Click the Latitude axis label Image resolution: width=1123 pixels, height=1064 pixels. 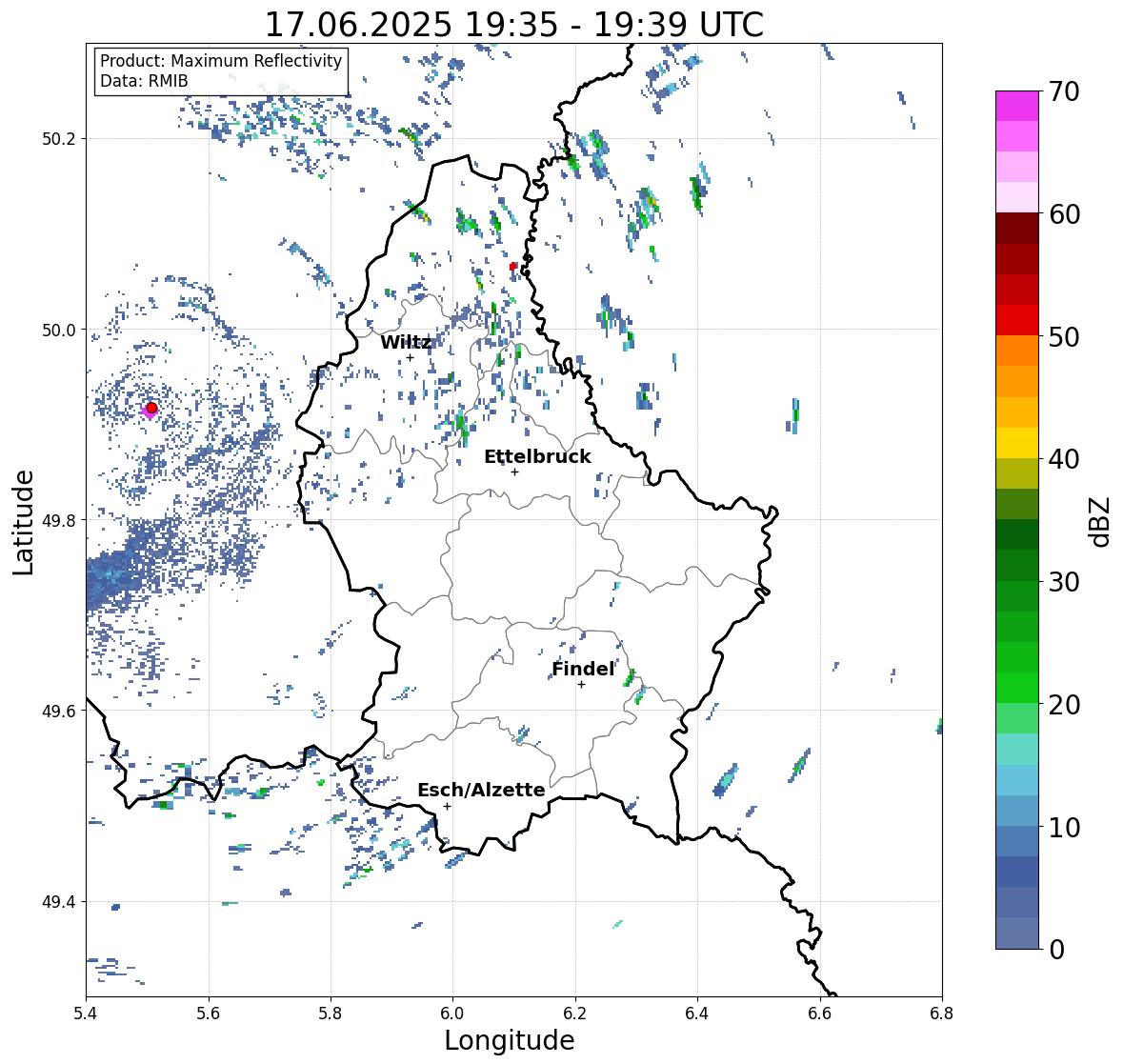click(24, 521)
